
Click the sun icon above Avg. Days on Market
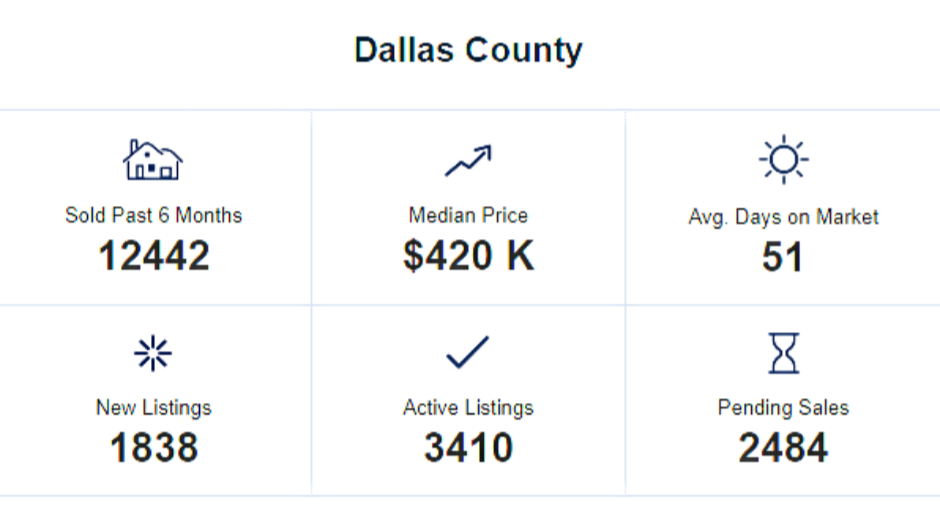tap(784, 159)
